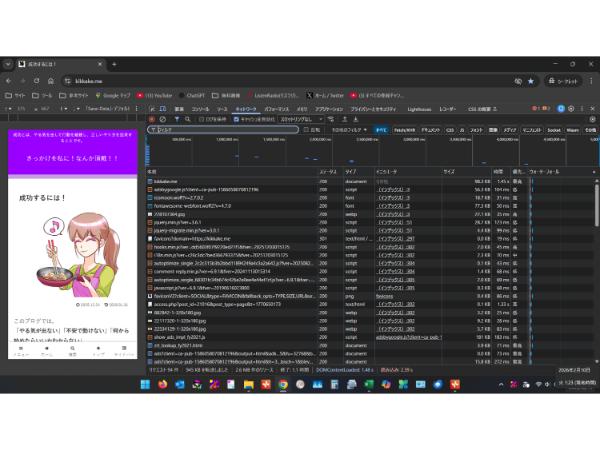Open Chrome from the taskbar

[x=283, y=384]
